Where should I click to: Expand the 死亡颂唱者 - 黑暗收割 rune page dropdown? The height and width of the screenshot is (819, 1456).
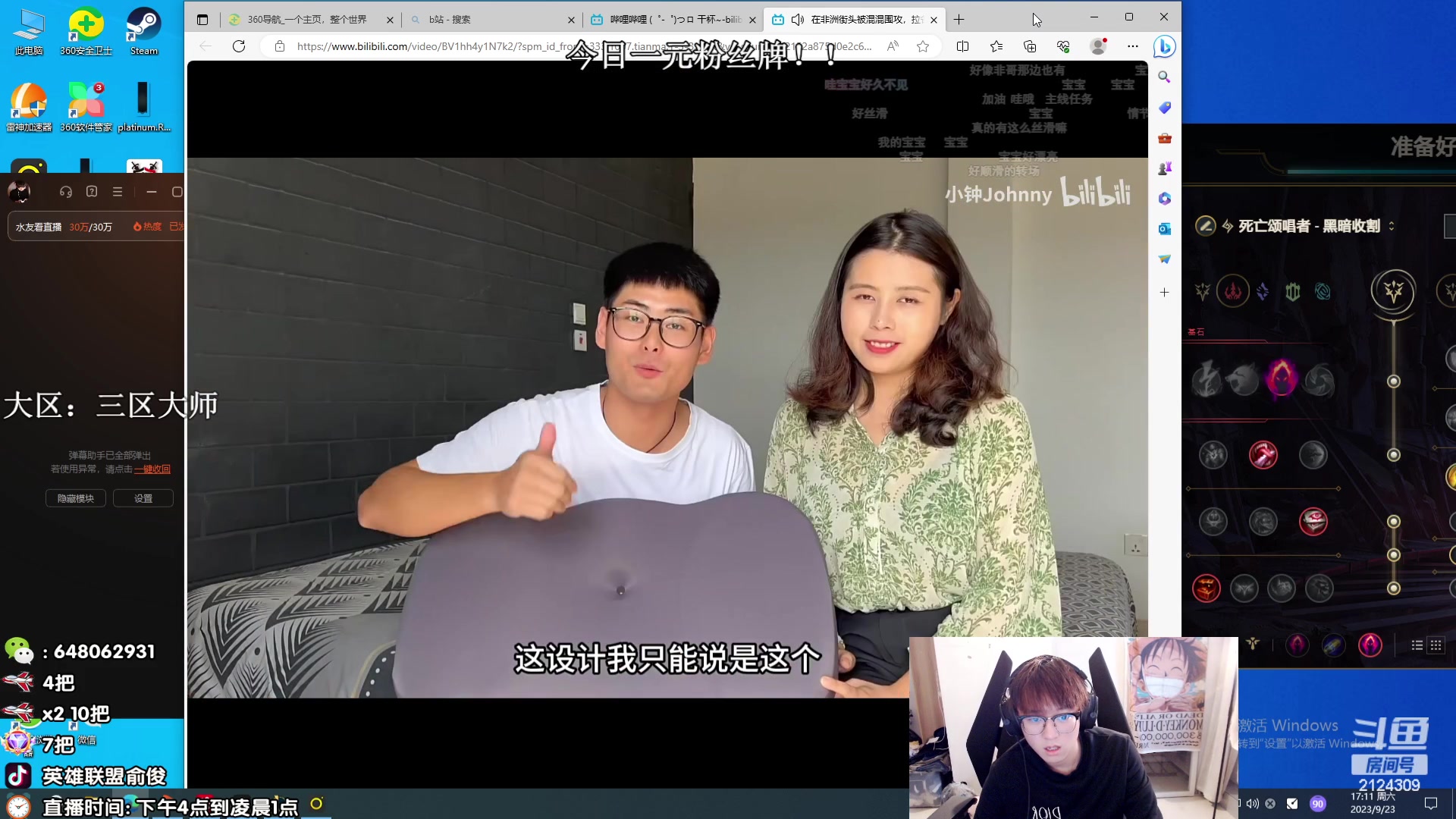[x=1391, y=226]
